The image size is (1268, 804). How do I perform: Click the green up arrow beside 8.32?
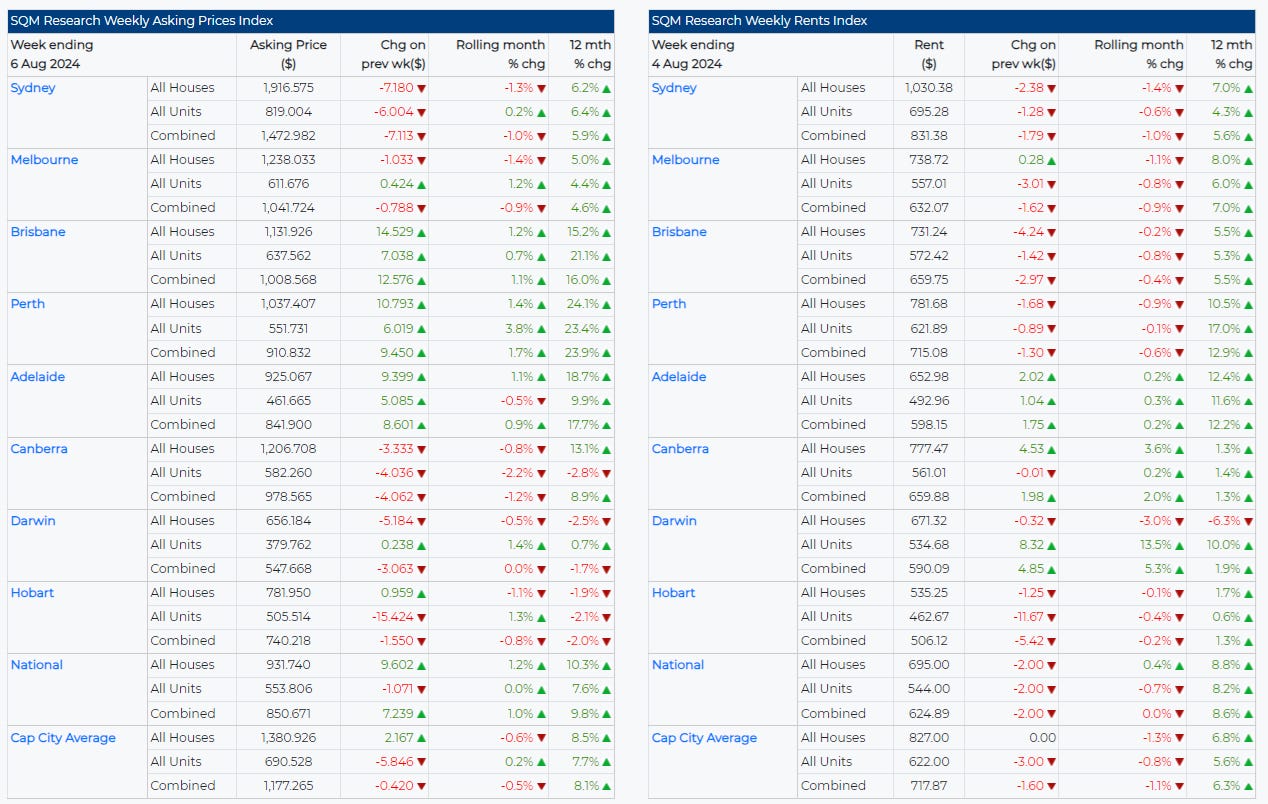[1051, 545]
